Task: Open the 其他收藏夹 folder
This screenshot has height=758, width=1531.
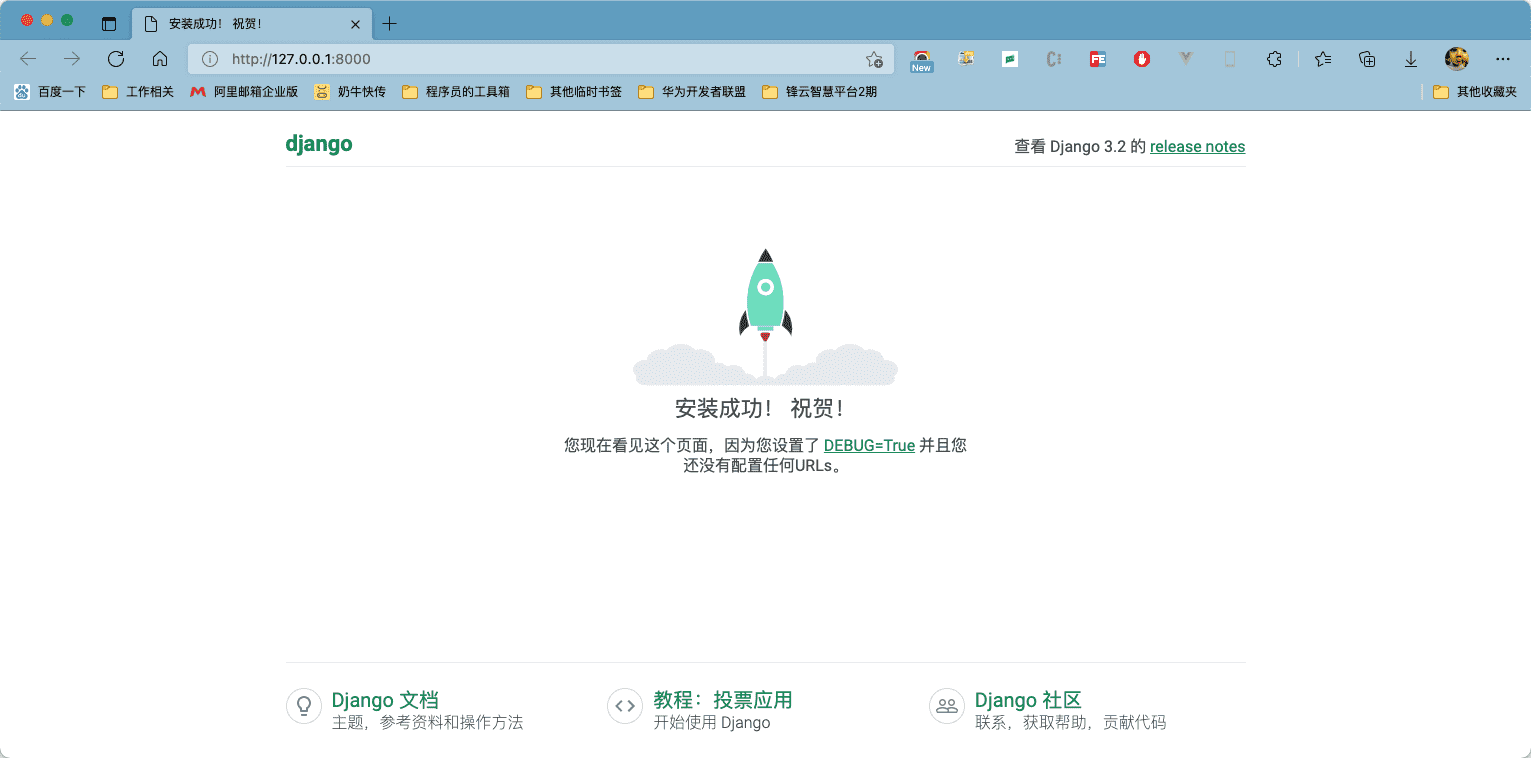Action: coord(1475,92)
